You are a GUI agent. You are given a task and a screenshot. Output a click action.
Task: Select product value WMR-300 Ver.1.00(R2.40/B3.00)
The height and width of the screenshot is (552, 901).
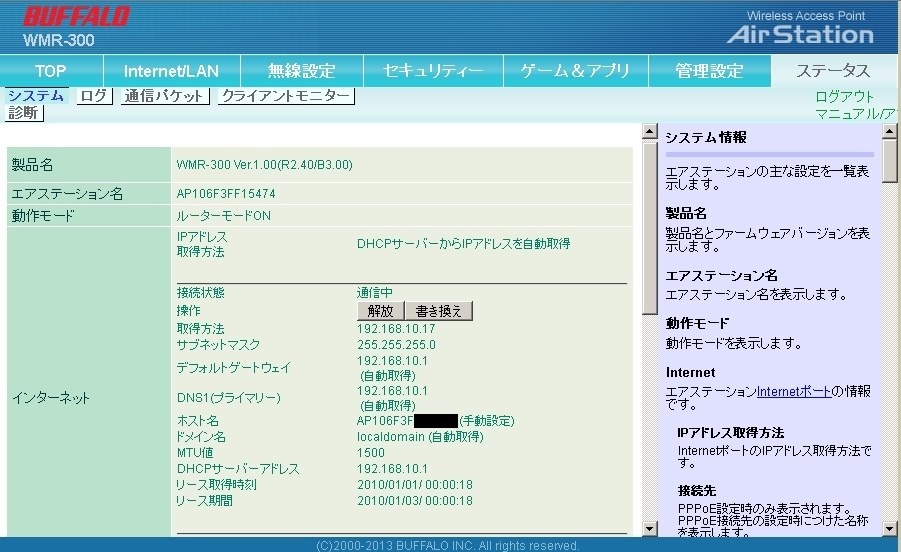tap(264, 165)
